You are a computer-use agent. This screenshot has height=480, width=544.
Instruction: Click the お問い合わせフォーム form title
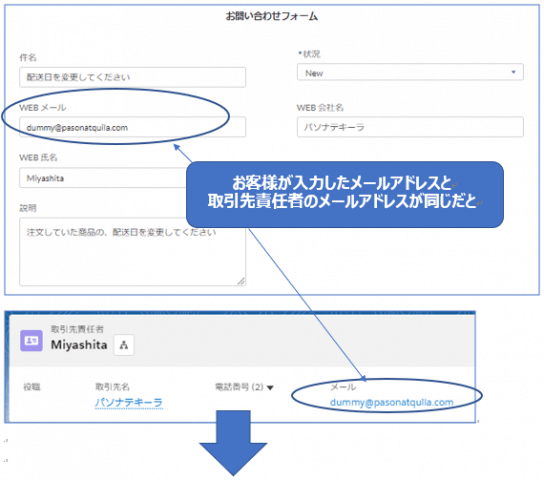pos(272,16)
